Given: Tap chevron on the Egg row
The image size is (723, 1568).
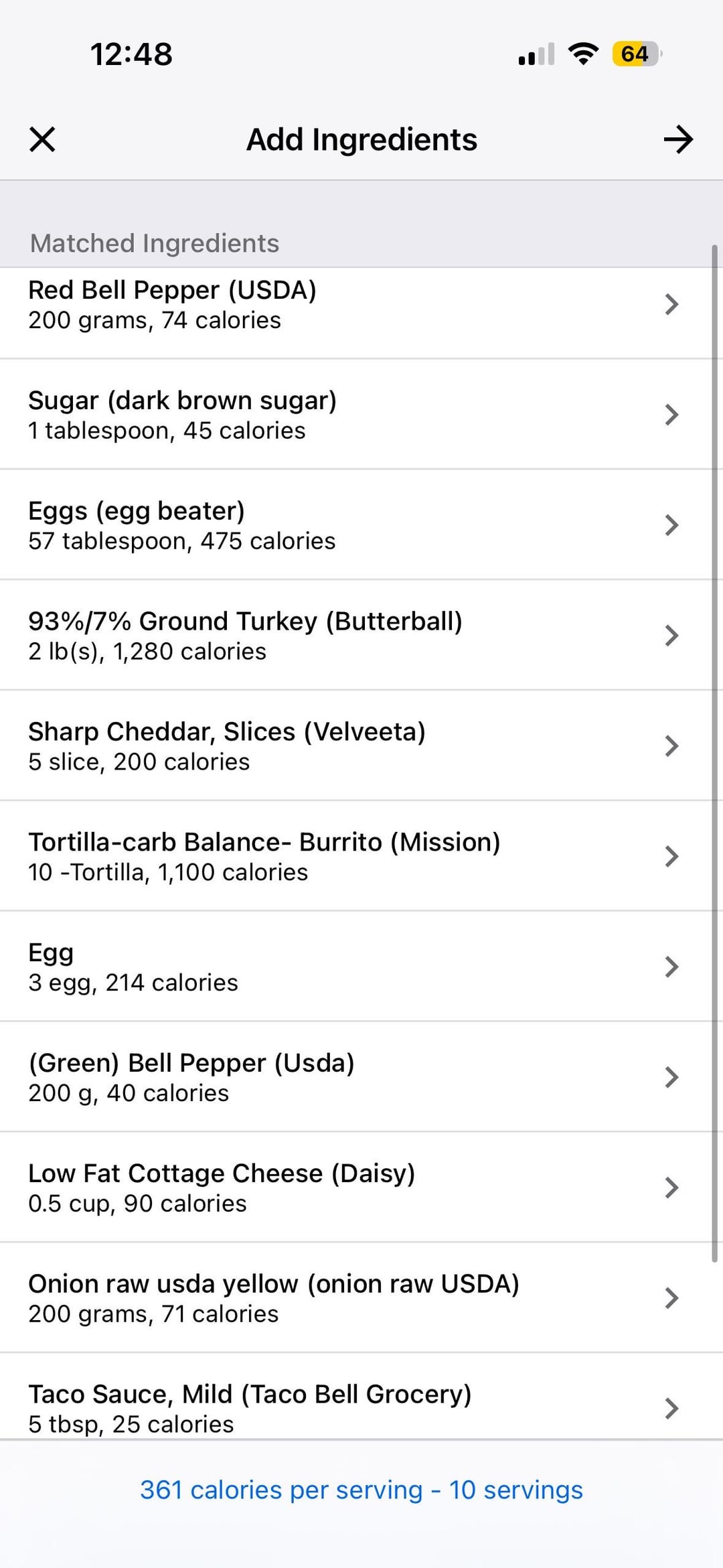Looking at the screenshot, I should 671,967.
